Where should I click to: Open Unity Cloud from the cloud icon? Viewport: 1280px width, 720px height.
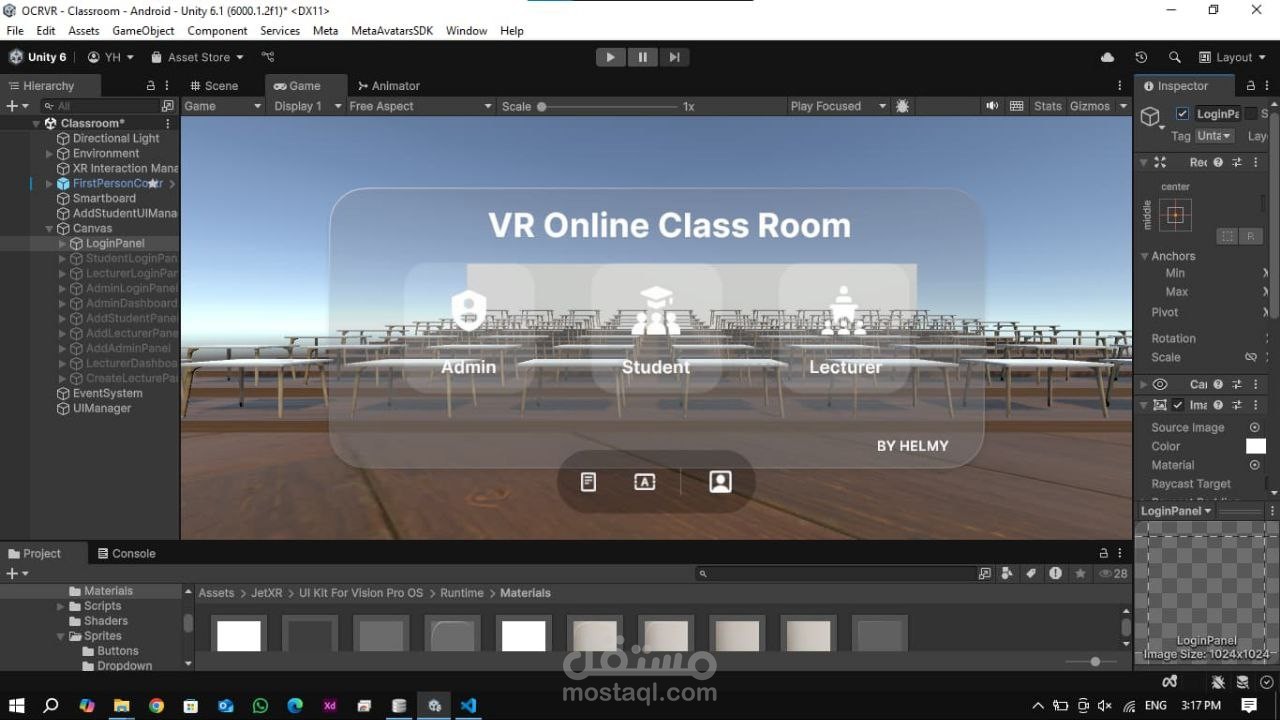1107,57
